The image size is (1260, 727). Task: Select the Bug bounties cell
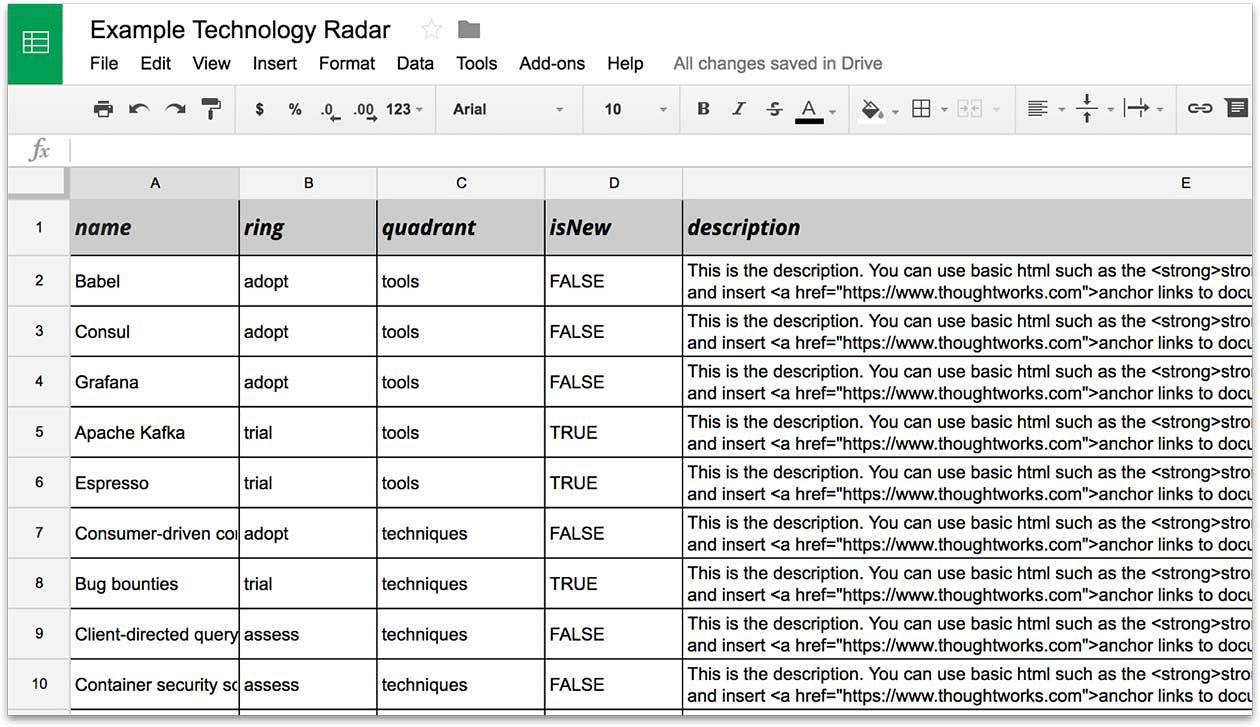155,584
